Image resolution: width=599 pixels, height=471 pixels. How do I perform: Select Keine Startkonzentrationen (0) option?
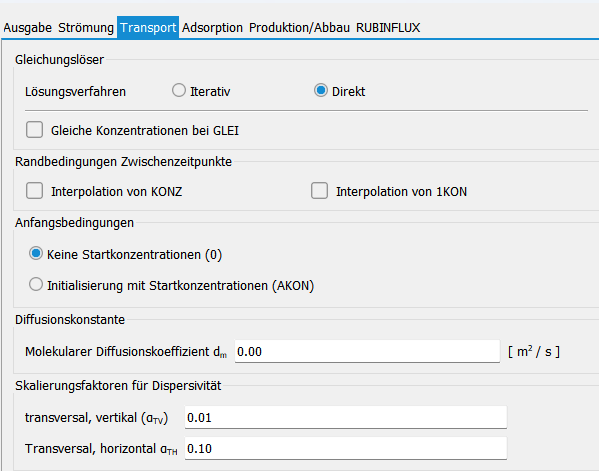36,253
